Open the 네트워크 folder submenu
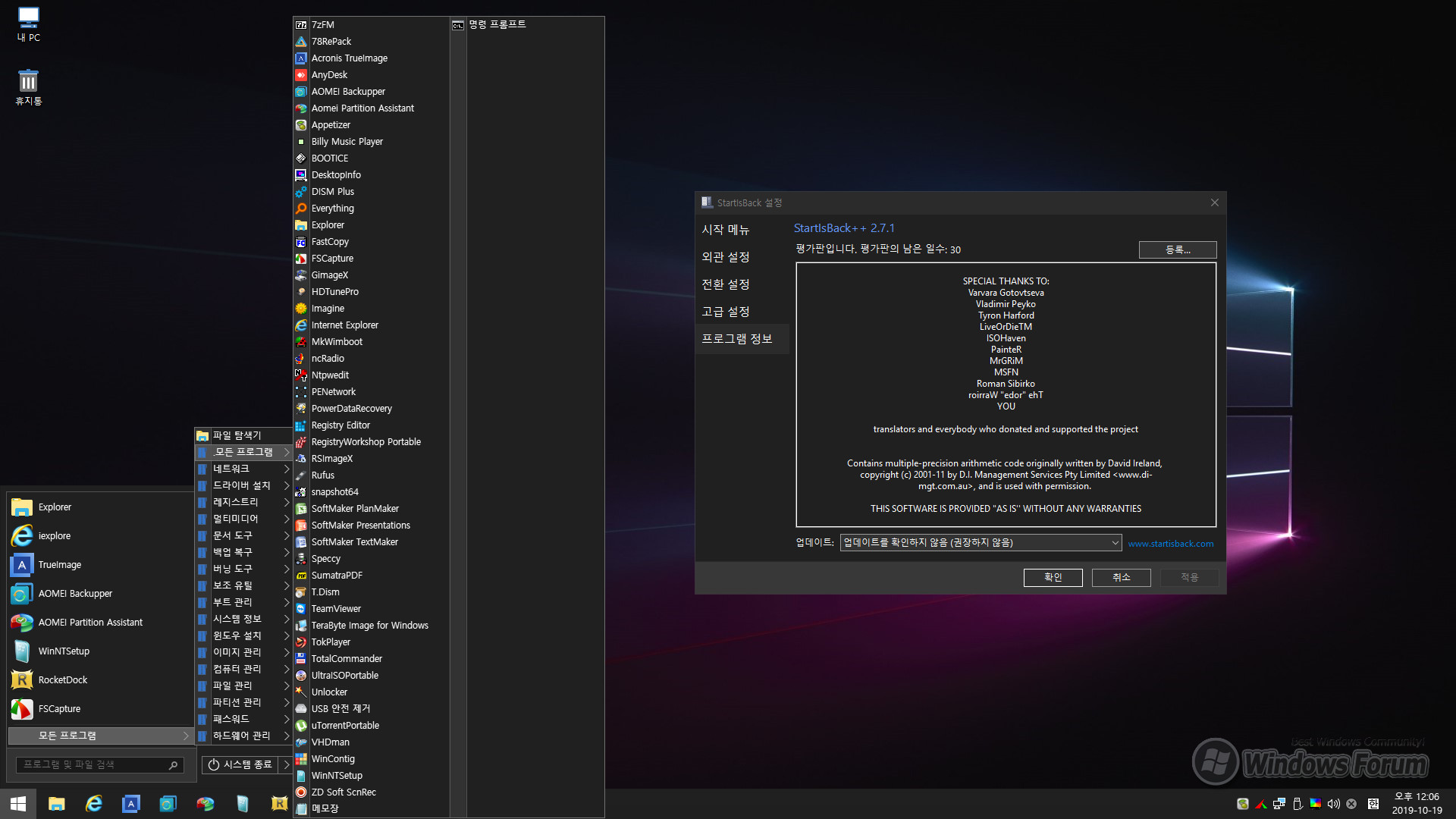 [243, 469]
